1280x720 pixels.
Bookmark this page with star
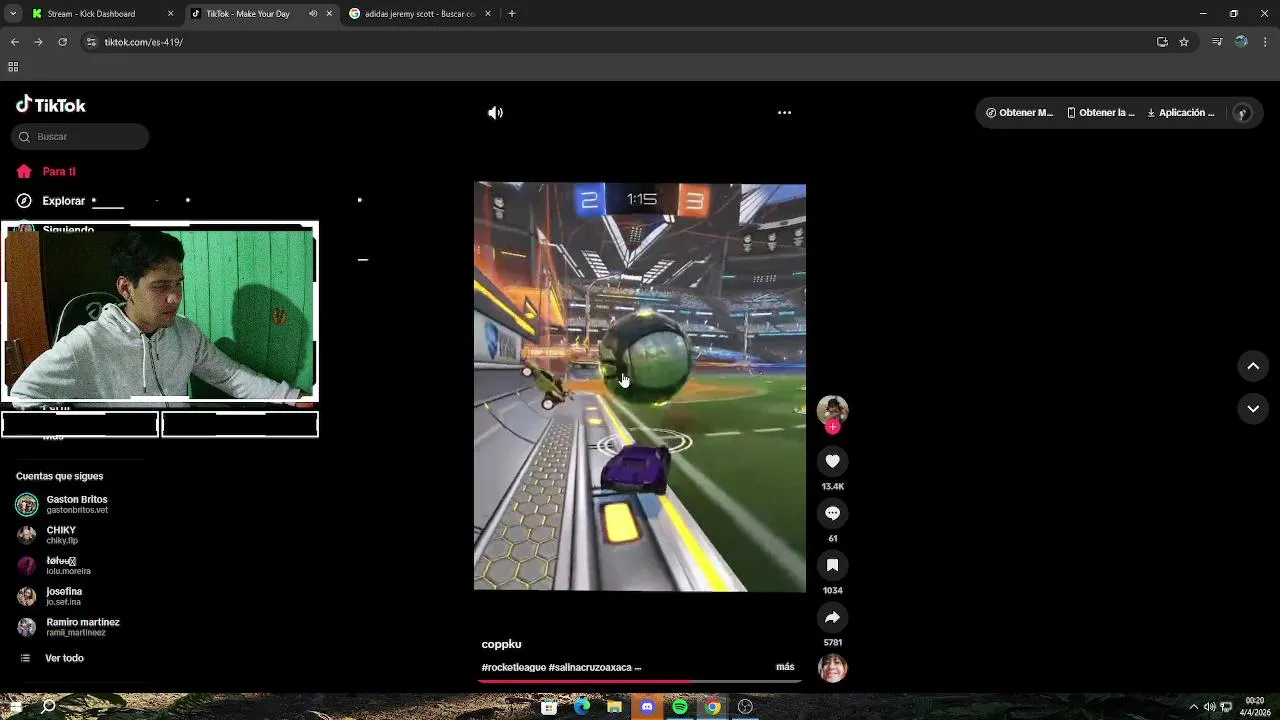[x=1184, y=42]
